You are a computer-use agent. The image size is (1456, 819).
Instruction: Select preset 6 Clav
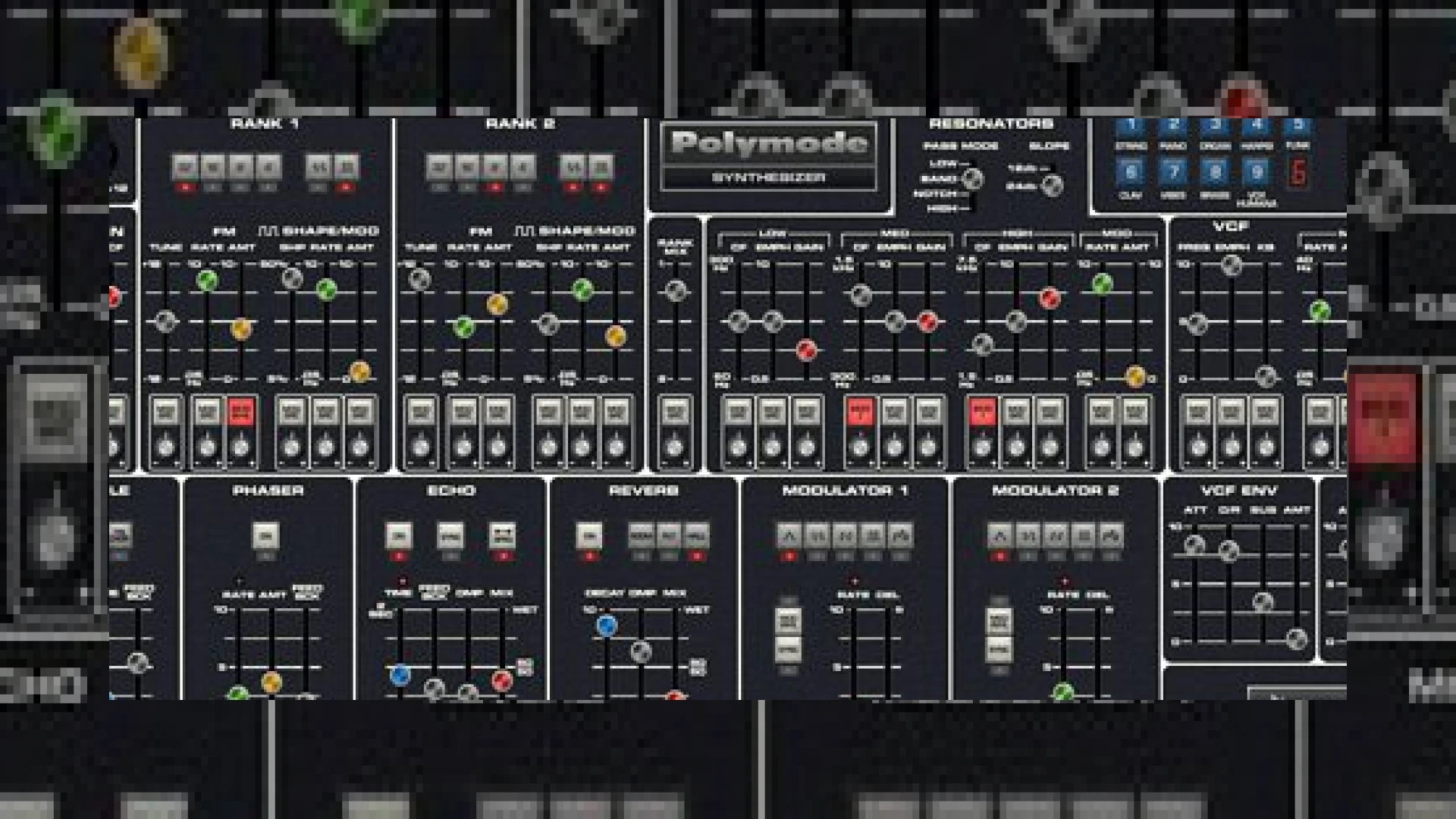pyautogui.click(x=1131, y=172)
